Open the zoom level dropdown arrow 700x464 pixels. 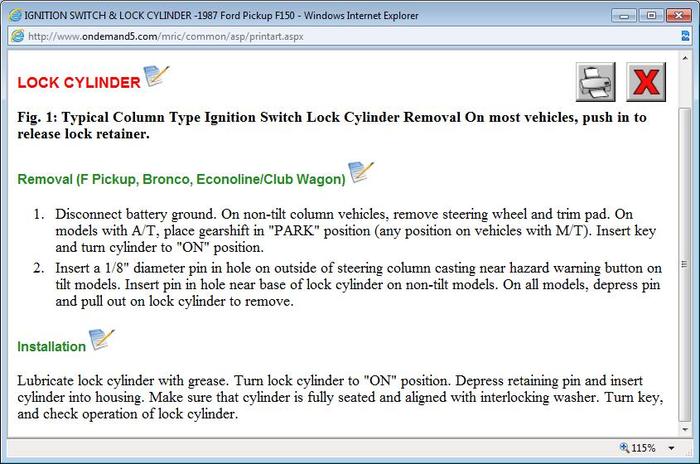(671, 448)
